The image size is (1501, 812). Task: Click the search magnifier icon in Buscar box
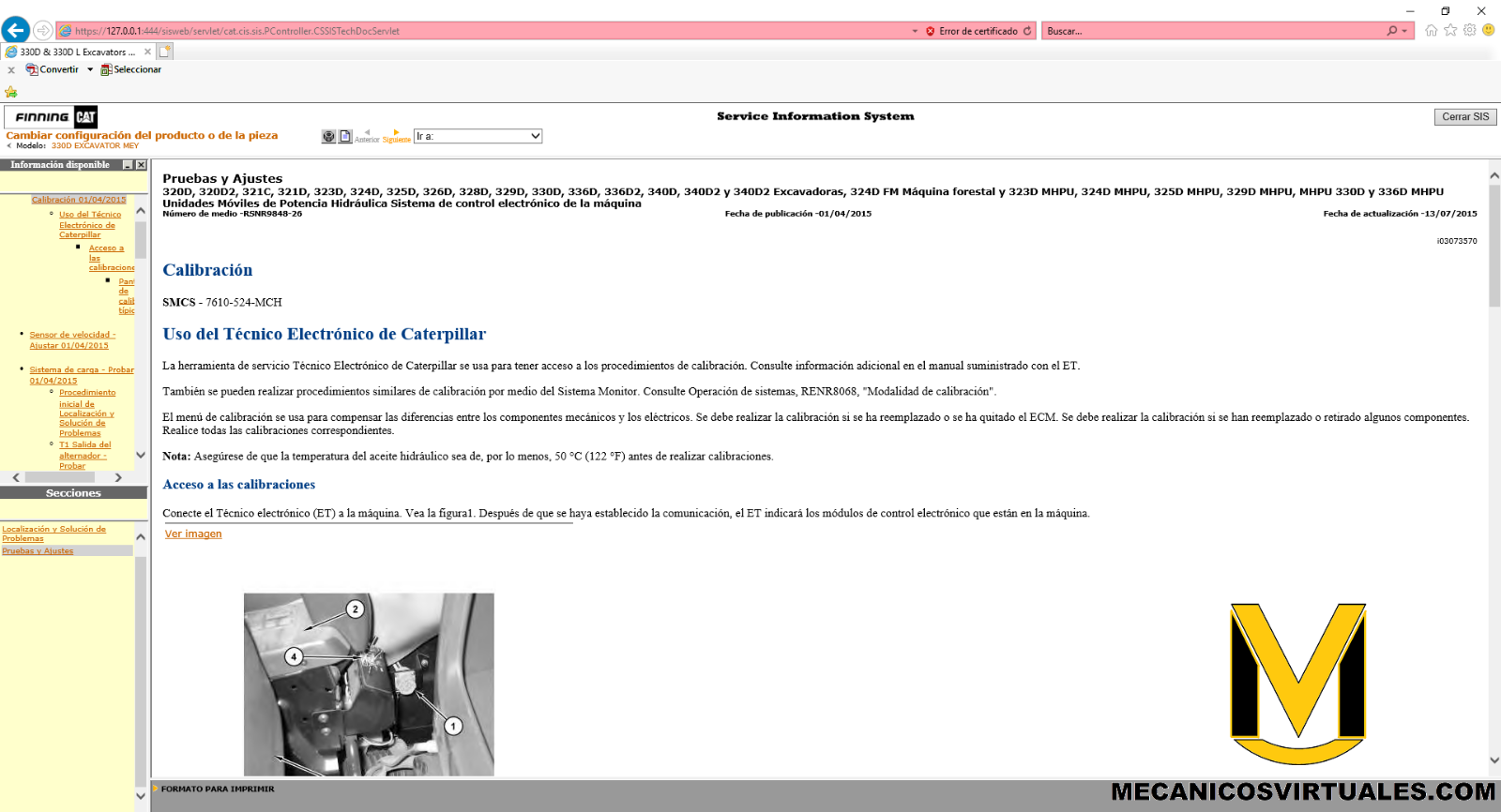[x=1392, y=31]
